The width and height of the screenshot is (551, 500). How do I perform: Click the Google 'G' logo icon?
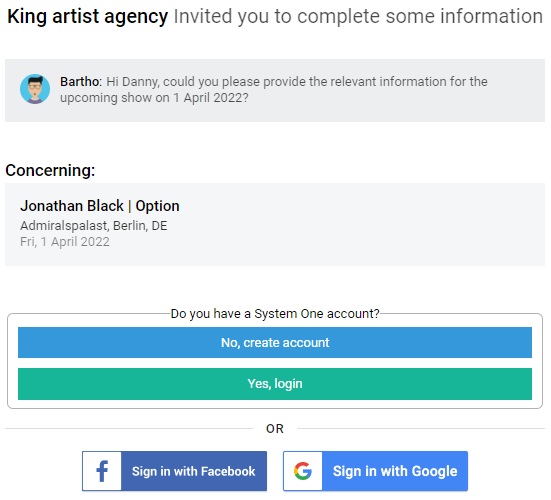[x=303, y=471]
